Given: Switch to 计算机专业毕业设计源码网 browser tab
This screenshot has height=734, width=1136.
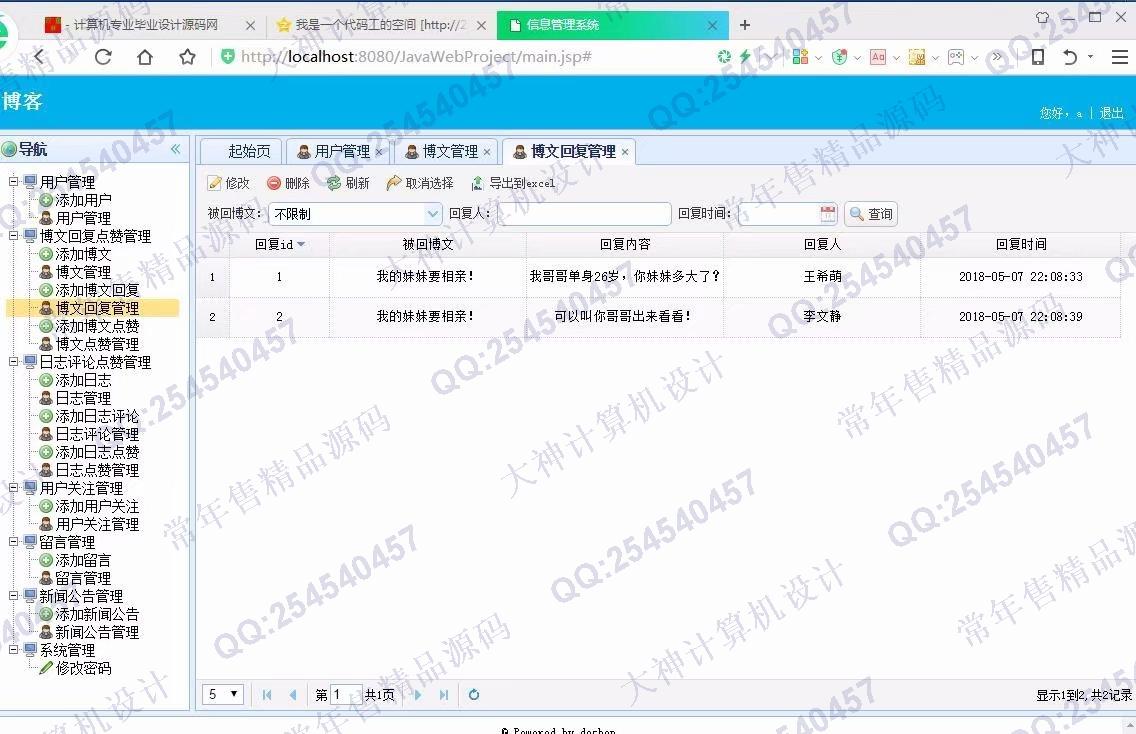Looking at the screenshot, I should pyautogui.click(x=149, y=25).
